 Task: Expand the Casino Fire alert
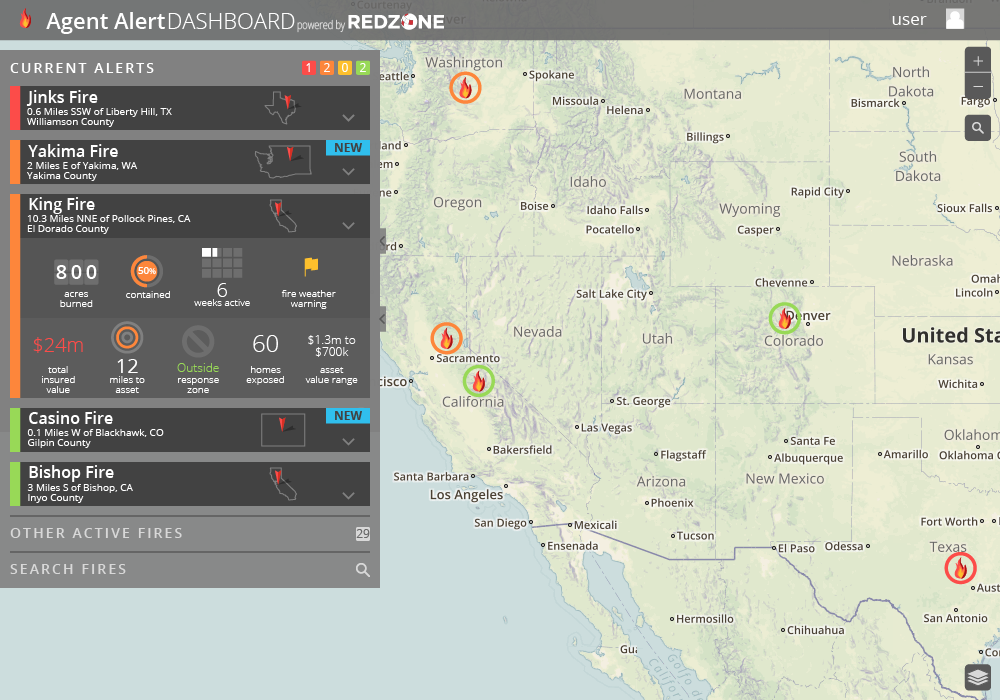point(348,441)
